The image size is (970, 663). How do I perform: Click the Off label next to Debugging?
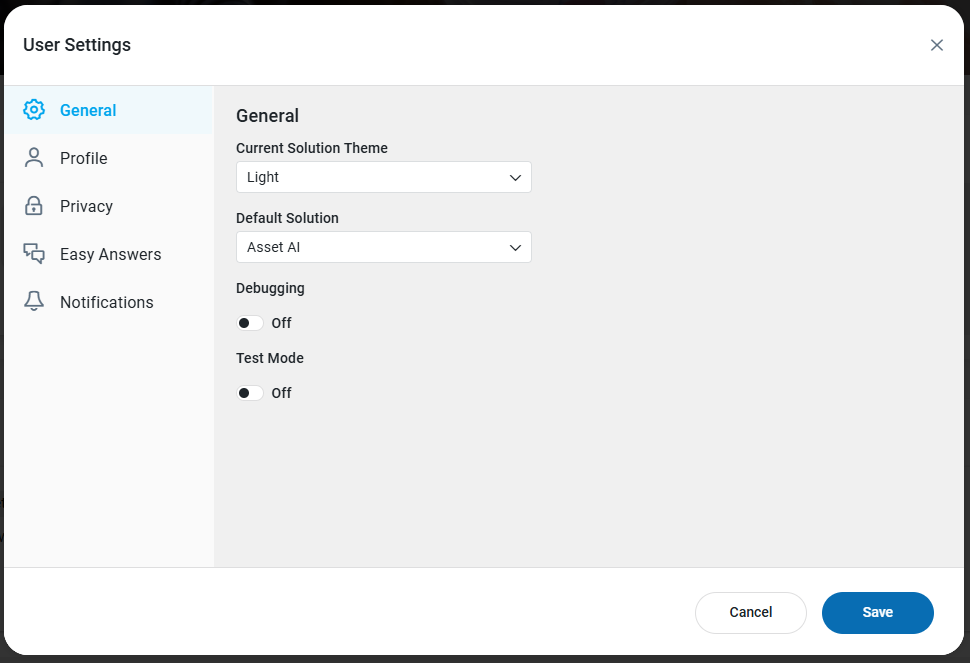tap(281, 323)
